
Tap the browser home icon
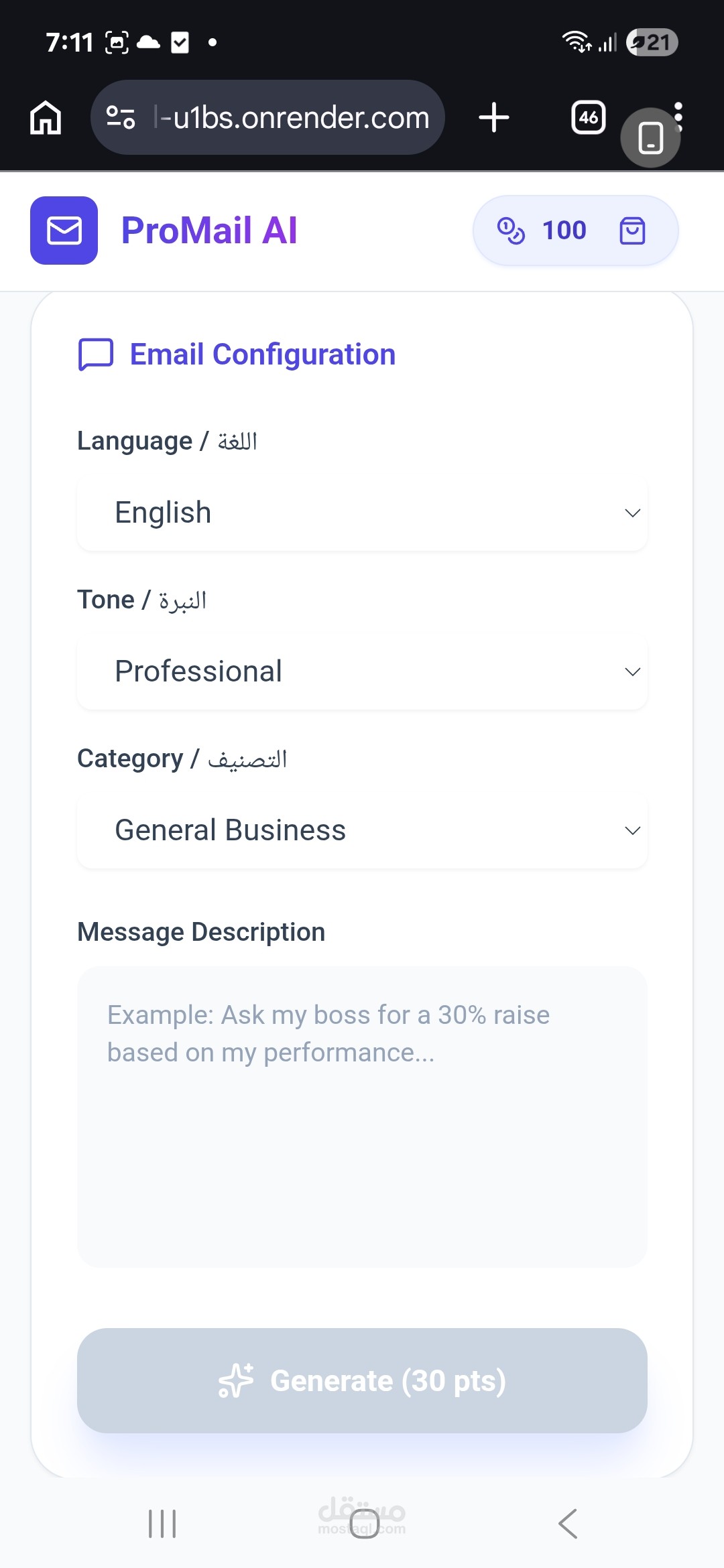point(46,118)
